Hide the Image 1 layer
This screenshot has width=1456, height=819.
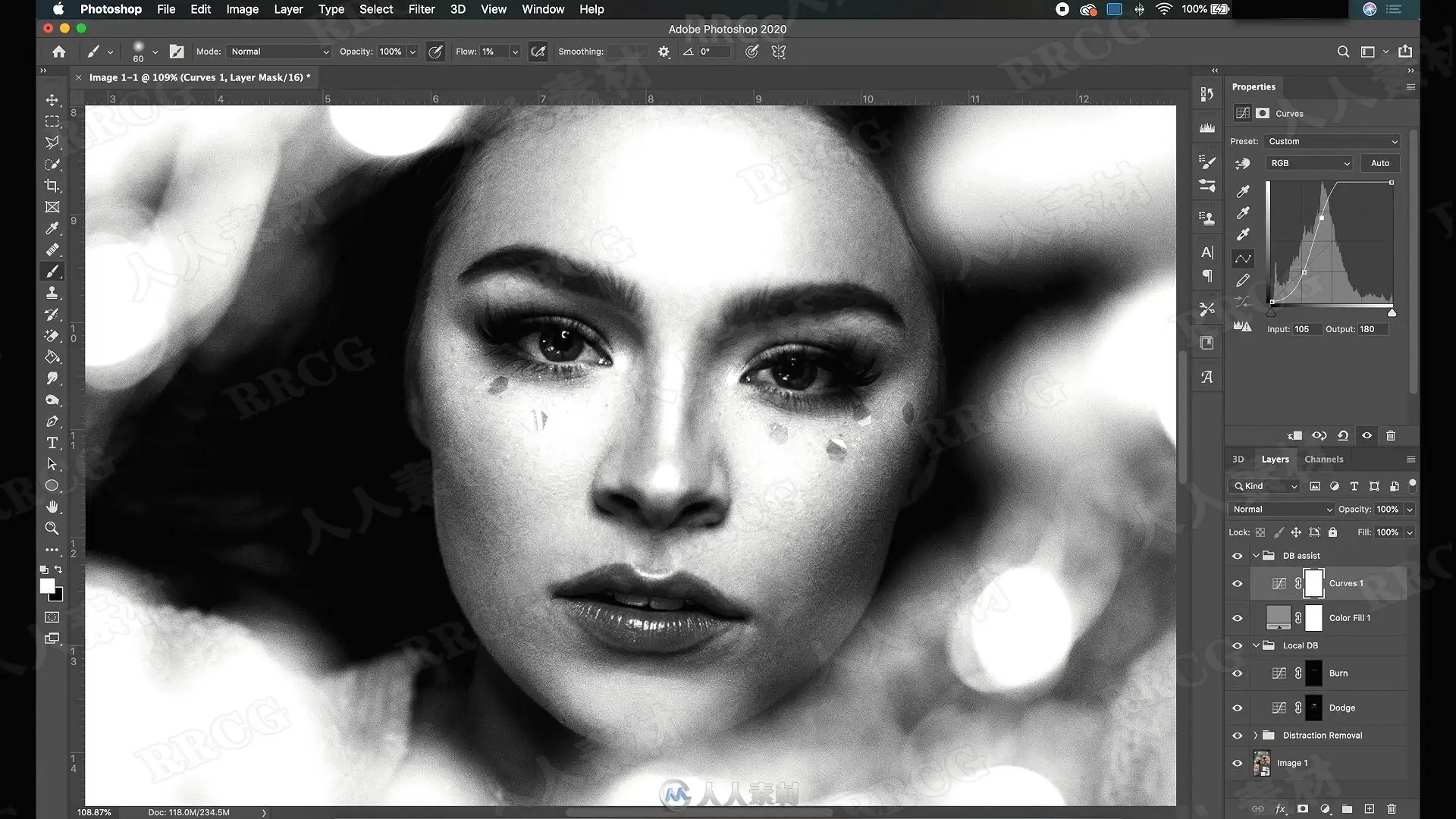[1237, 763]
